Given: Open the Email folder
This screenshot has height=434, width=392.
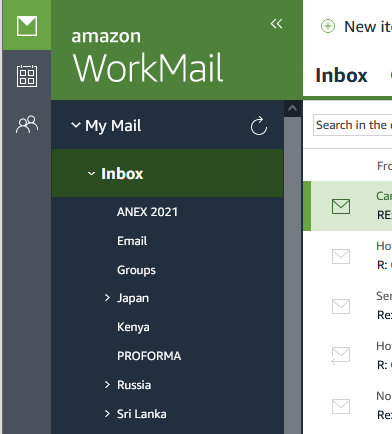Looking at the screenshot, I should (x=132, y=241).
